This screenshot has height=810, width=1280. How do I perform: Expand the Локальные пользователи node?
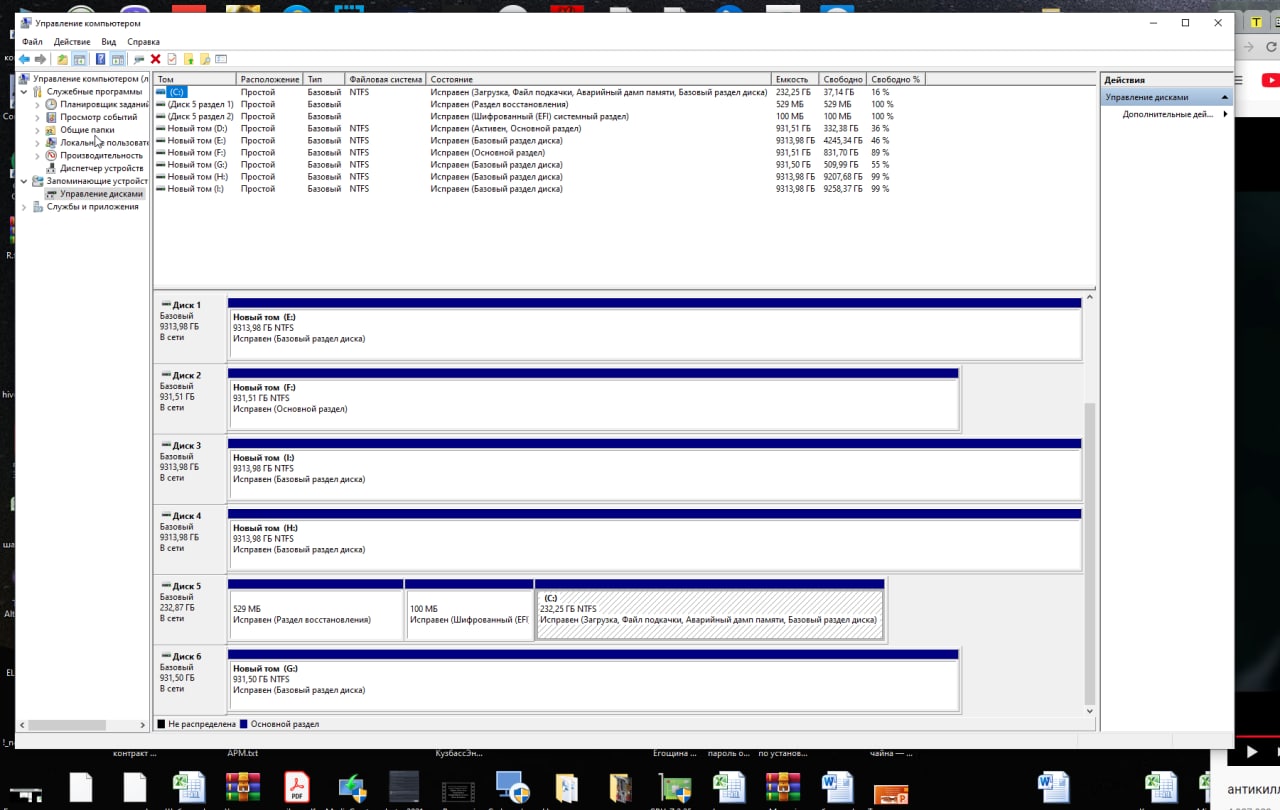coord(38,143)
